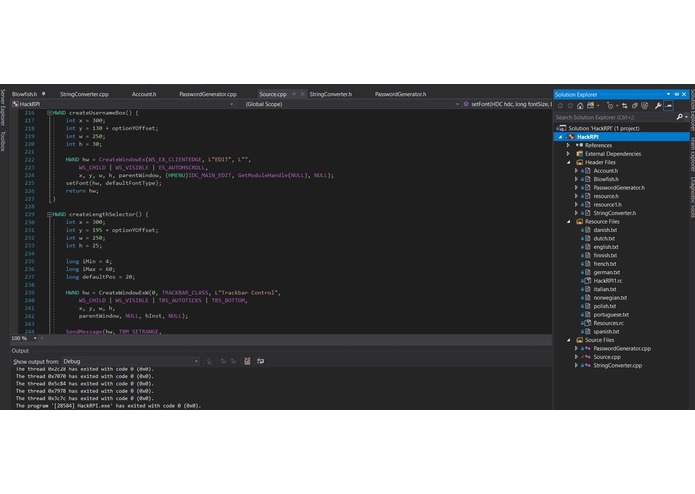Expand the Source.cpp tree node arrow
Viewport: 695px width, 494px height.
[x=577, y=357]
